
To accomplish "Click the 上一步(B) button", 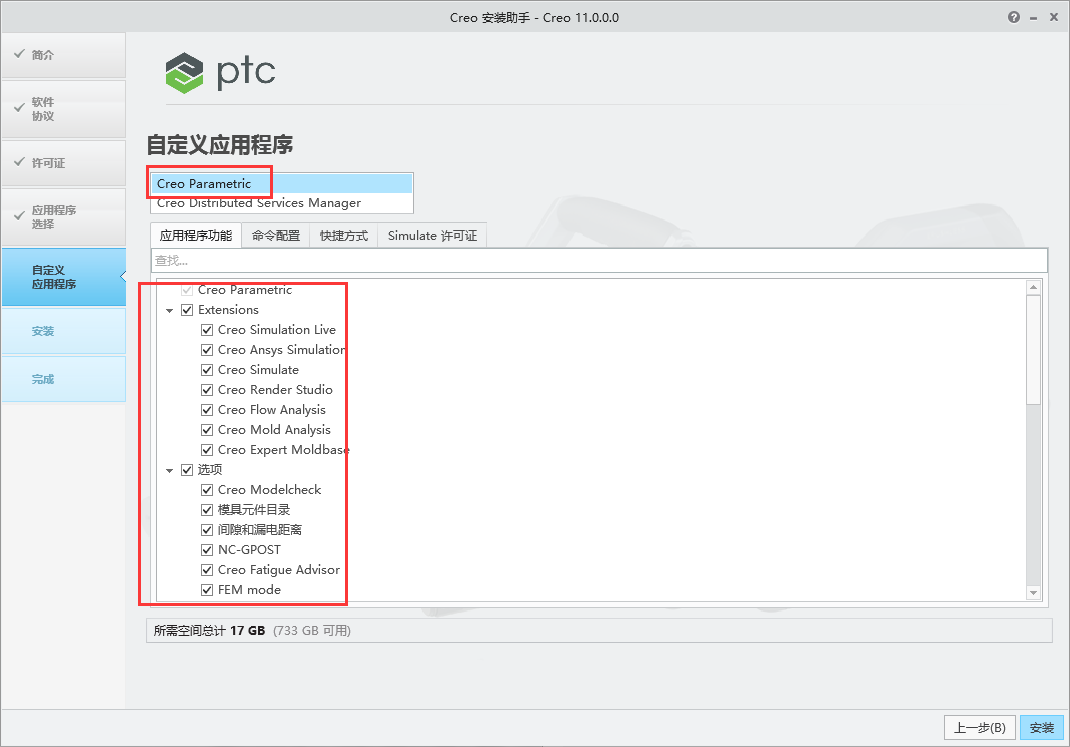I will (979, 727).
